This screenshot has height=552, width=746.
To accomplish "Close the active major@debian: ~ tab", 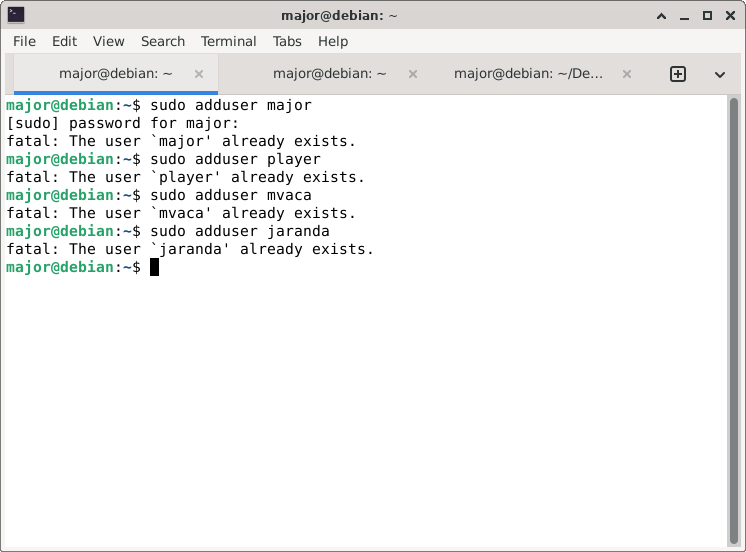I will (x=199, y=74).
